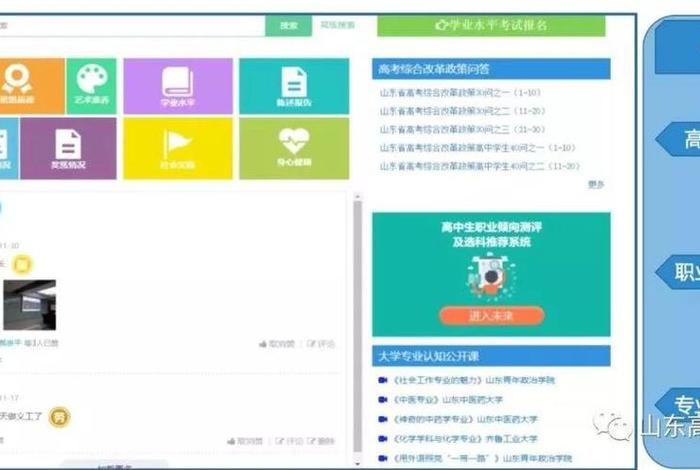This screenshot has width=700, height=470.
Task: Open the green heartbeat 身心健康 tile
Action: point(294,149)
